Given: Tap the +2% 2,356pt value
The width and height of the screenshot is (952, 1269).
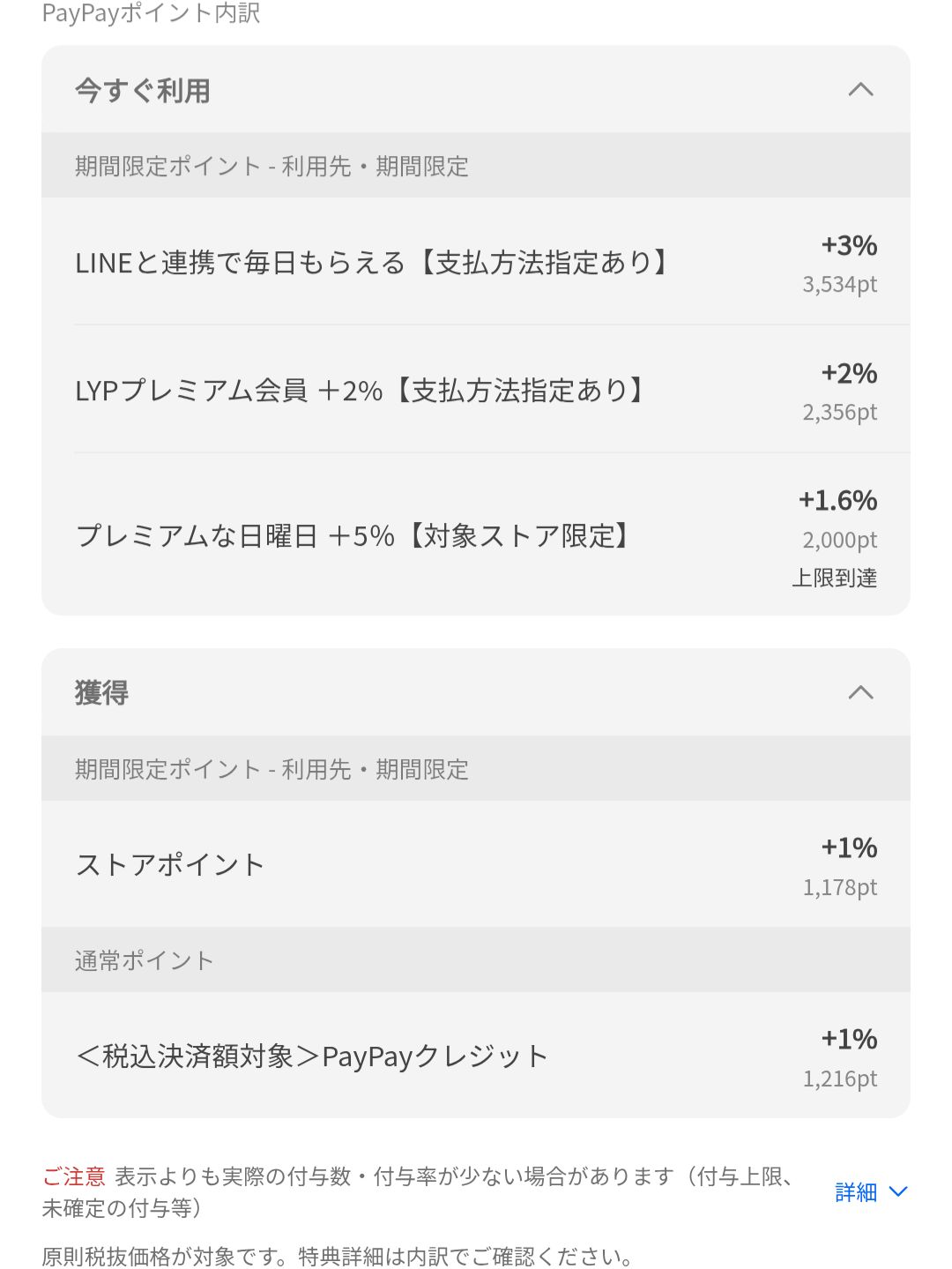Looking at the screenshot, I should point(840,392).
